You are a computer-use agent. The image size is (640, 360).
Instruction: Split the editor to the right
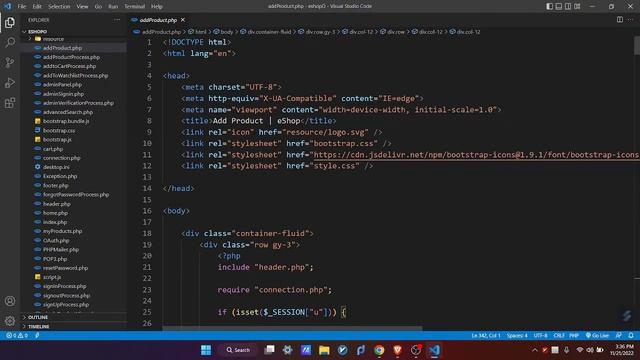tap(620, 20)
